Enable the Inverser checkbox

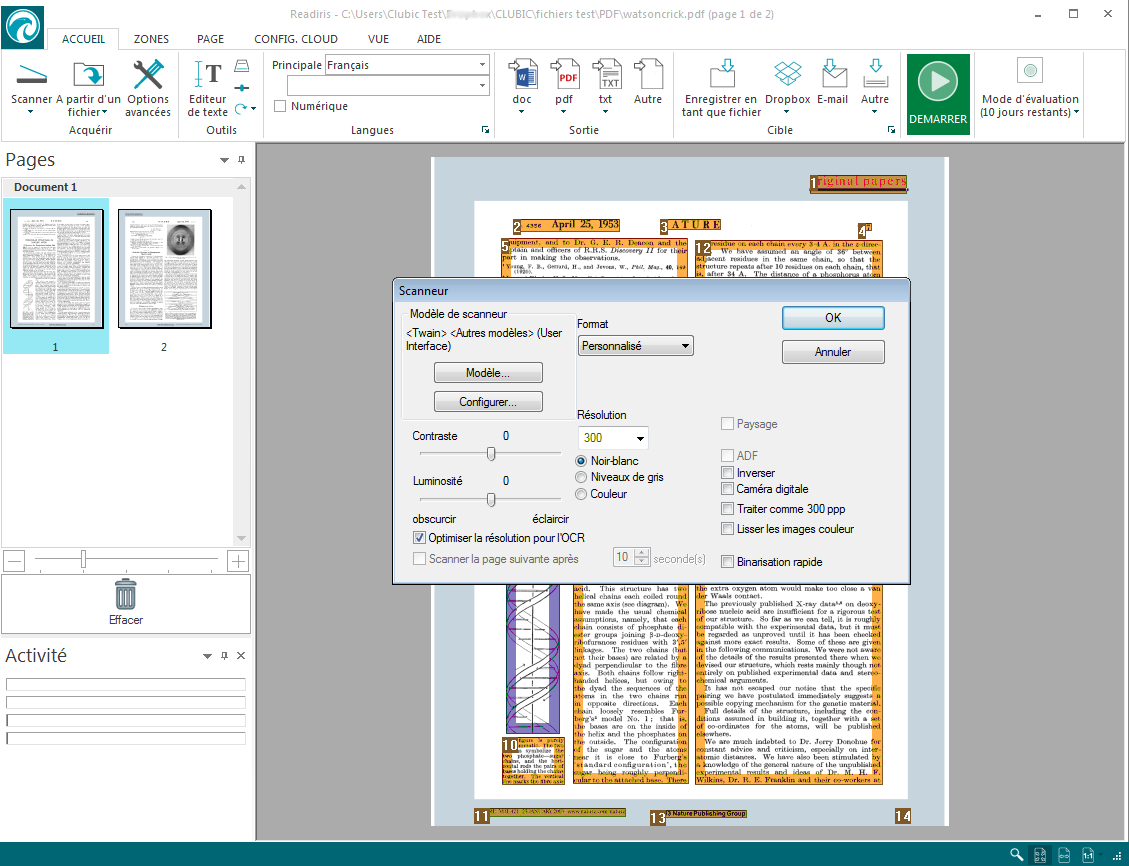[x=728, y=473]
